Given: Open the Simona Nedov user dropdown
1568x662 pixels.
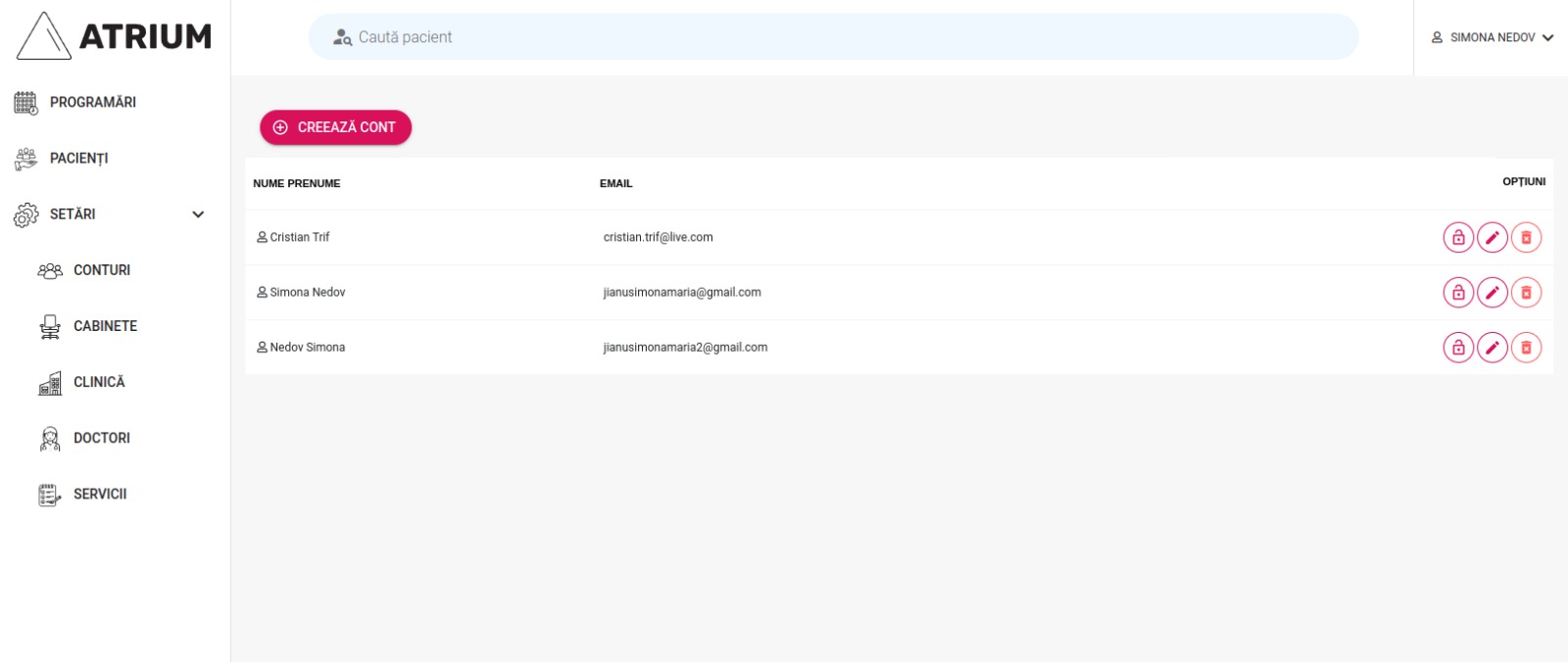Looking at the screenshot, I should 1492,37.
